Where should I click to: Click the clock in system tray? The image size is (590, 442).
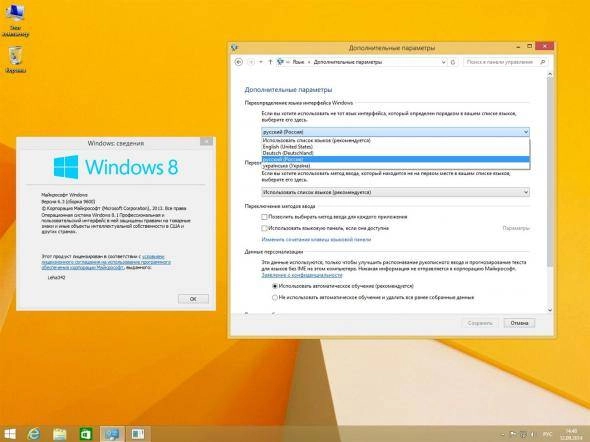pos(571,434)
